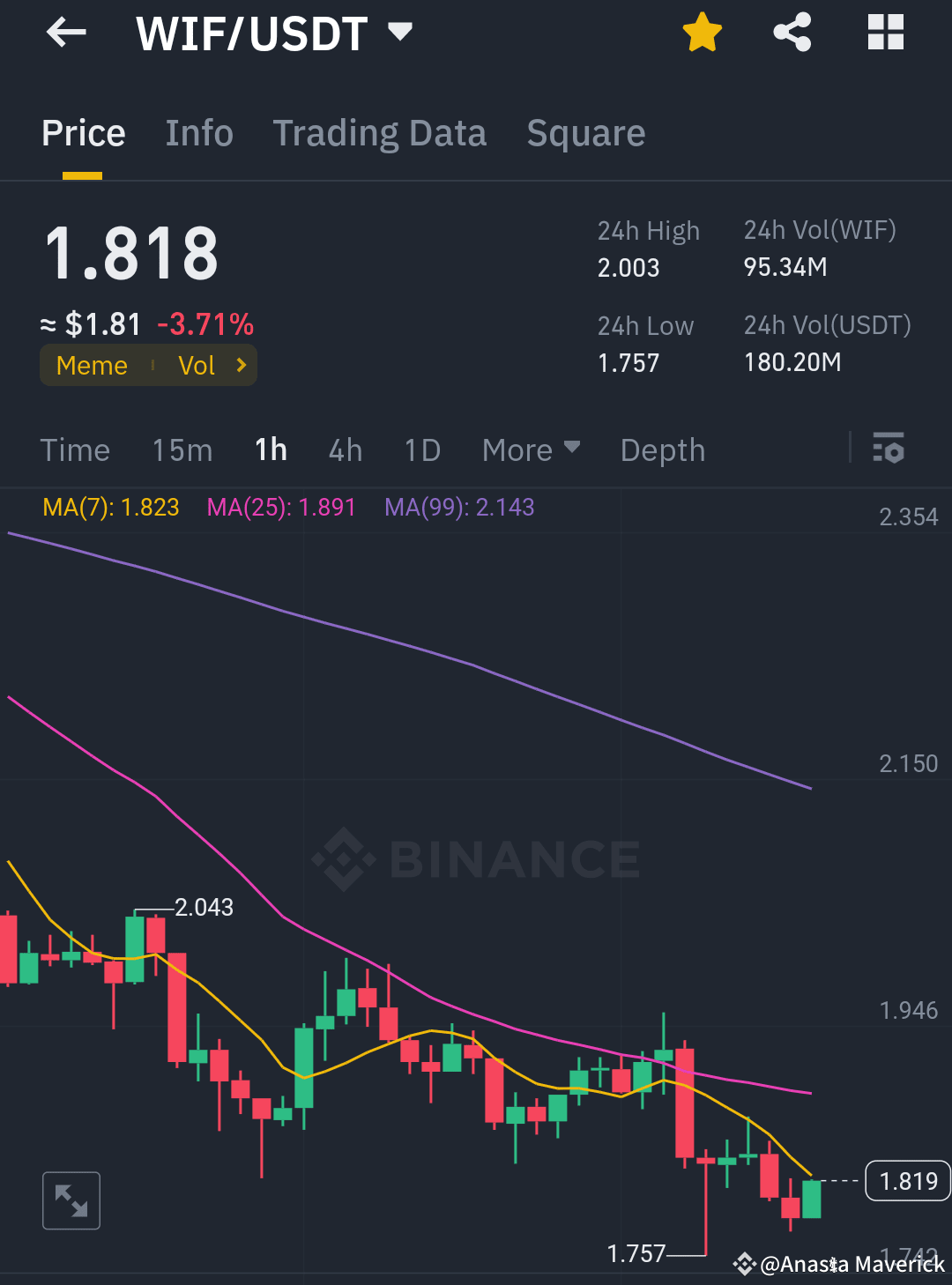Open the Meme category tag
952x1285 pixels.
pyautogui.click(x=91, y=365)
